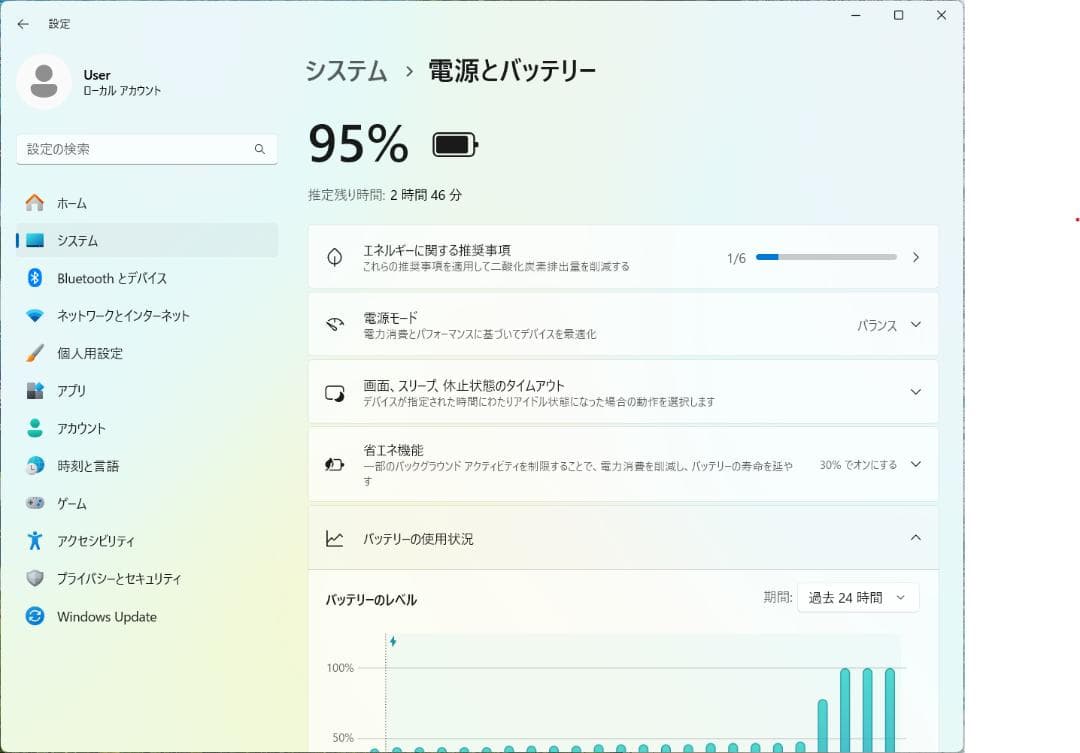Viewport: 1080px width, 753px height.
Task: Open ゲーム settings via the controller icon
Action: (33, 504)
